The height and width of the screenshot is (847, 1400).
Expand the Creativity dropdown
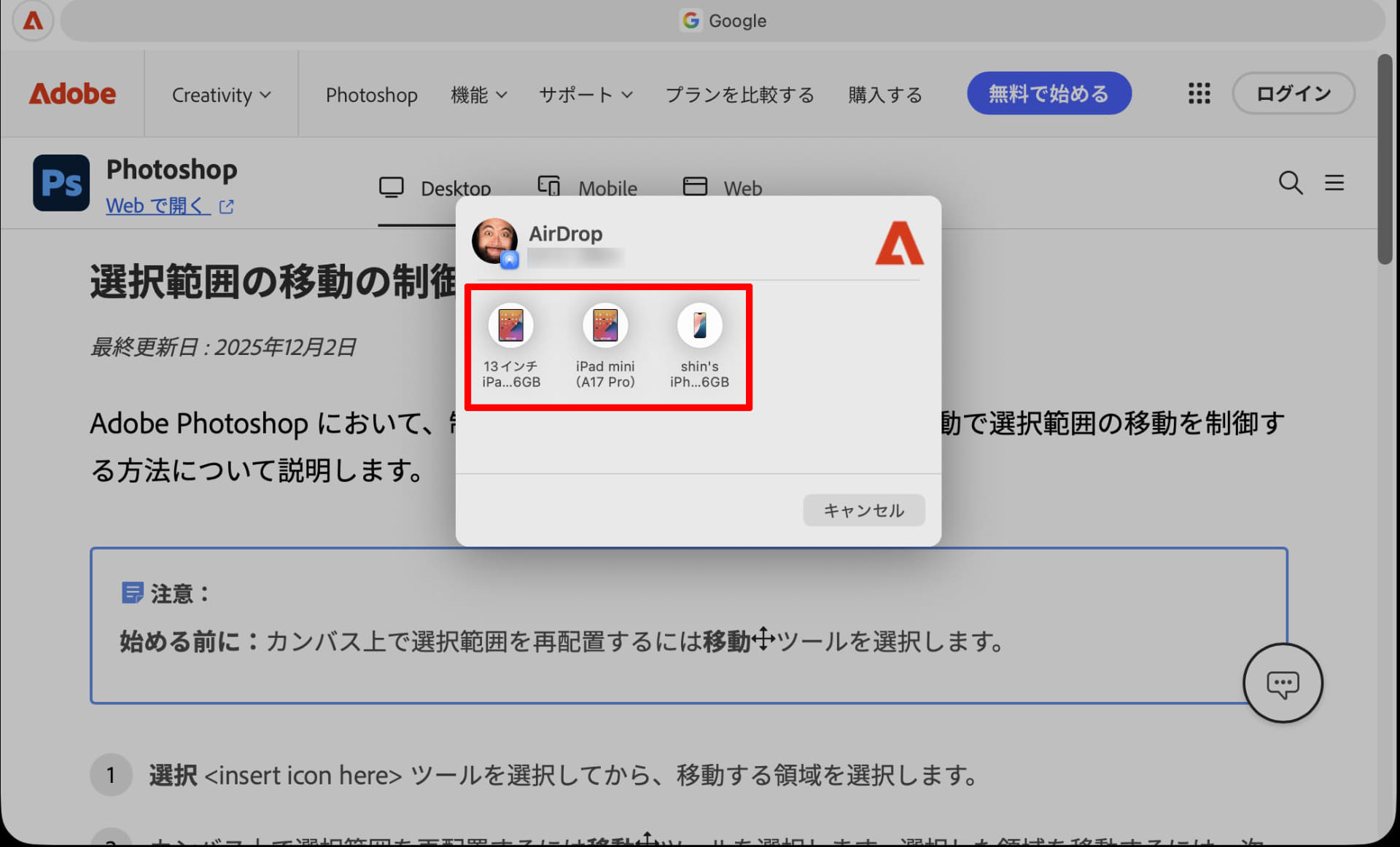click(x=221, y=94)
